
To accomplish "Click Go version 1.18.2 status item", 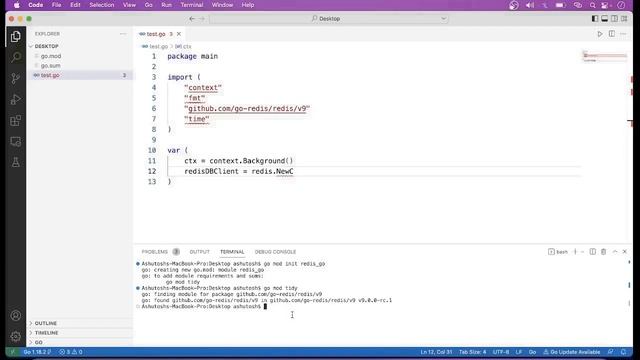I will [x=37, y=352].
